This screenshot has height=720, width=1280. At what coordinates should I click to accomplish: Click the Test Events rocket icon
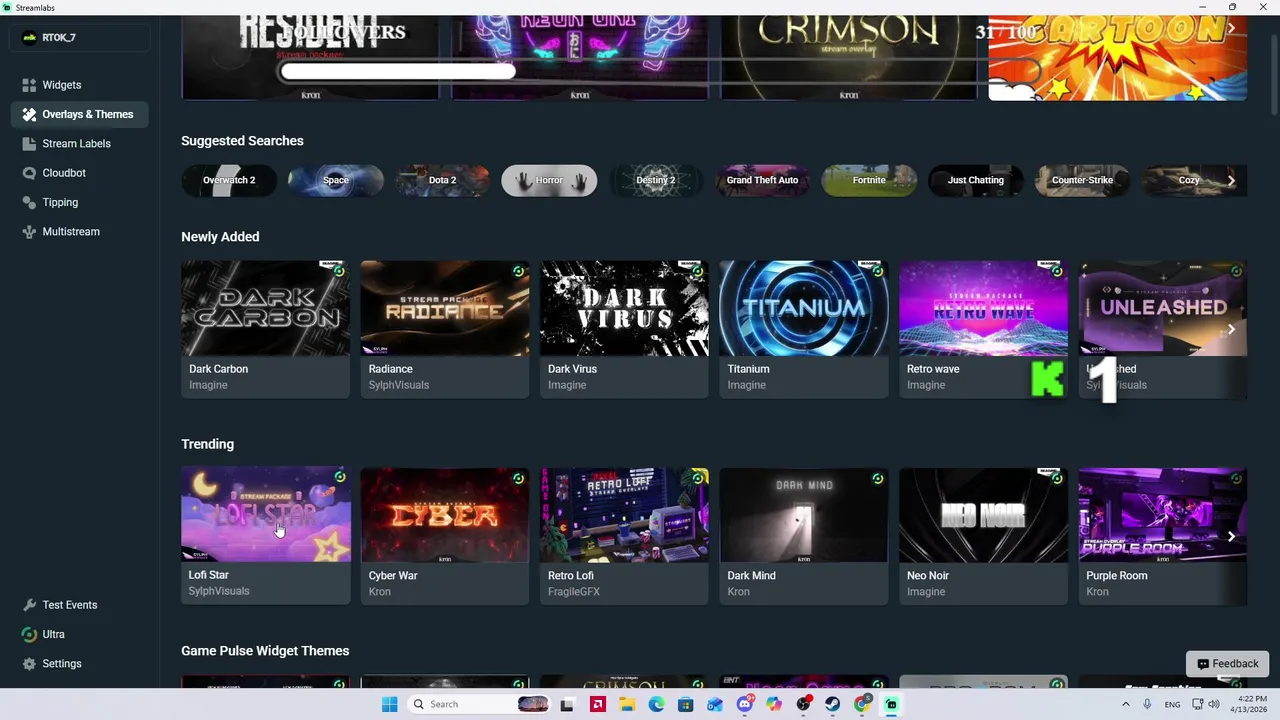pos(29,605)
